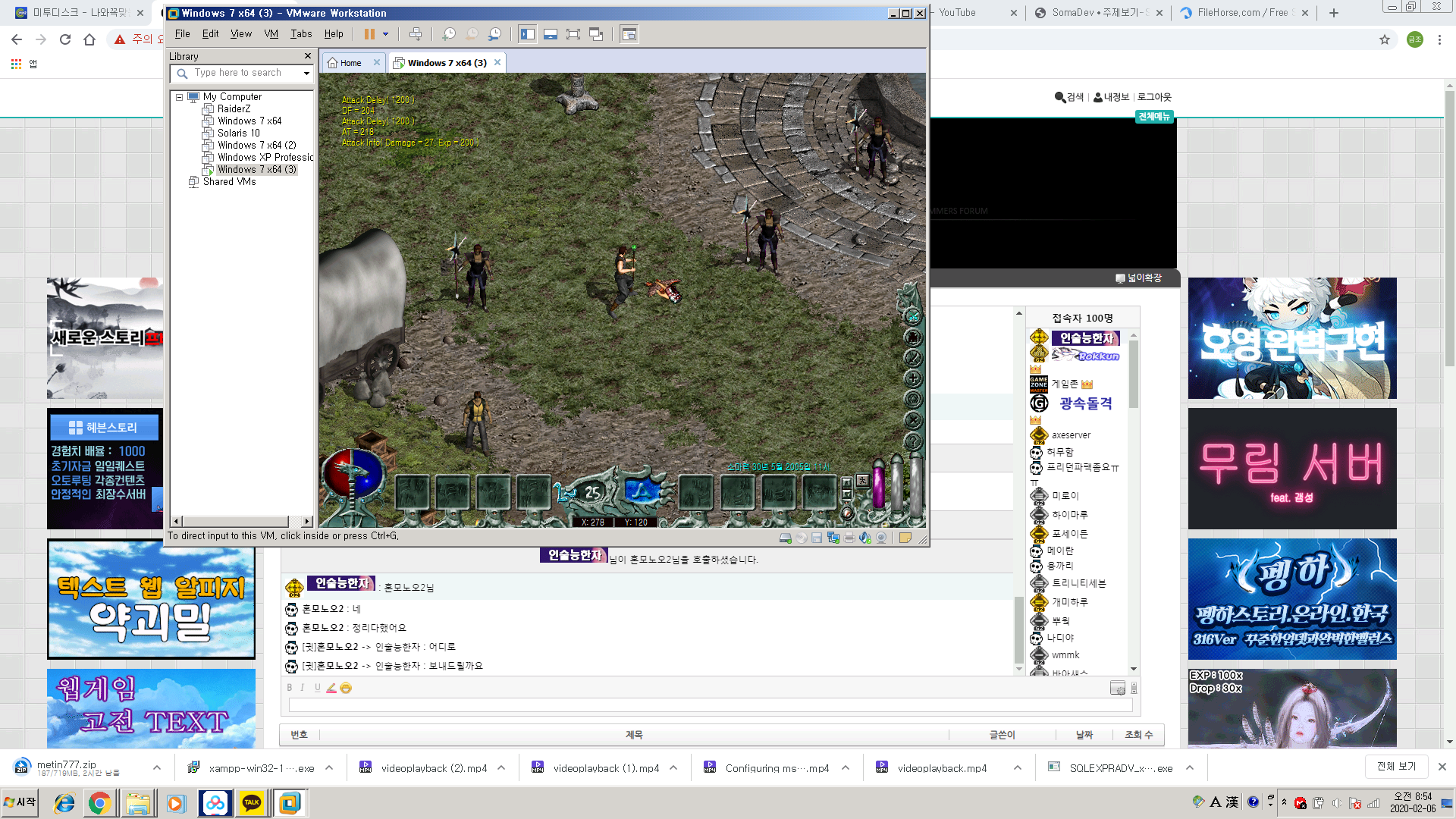The height and width of the screenshot is (819, 1456).
Task: Click Send Ctrl+Alt+Del toolbar icon
Action: click(x=416, y=34)
